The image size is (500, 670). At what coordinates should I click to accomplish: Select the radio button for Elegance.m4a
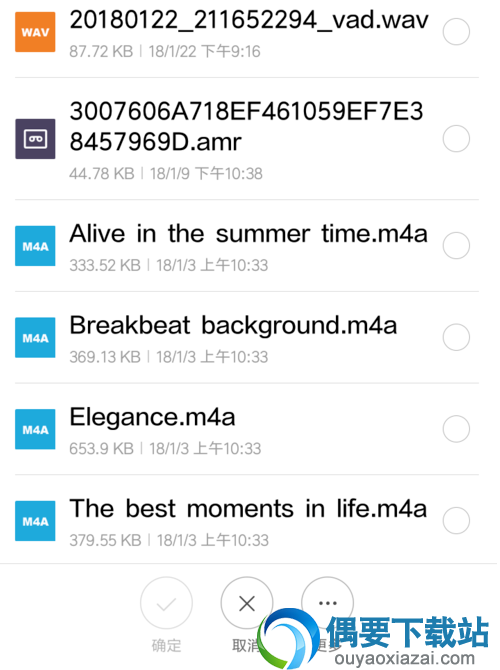click(456, 429)
